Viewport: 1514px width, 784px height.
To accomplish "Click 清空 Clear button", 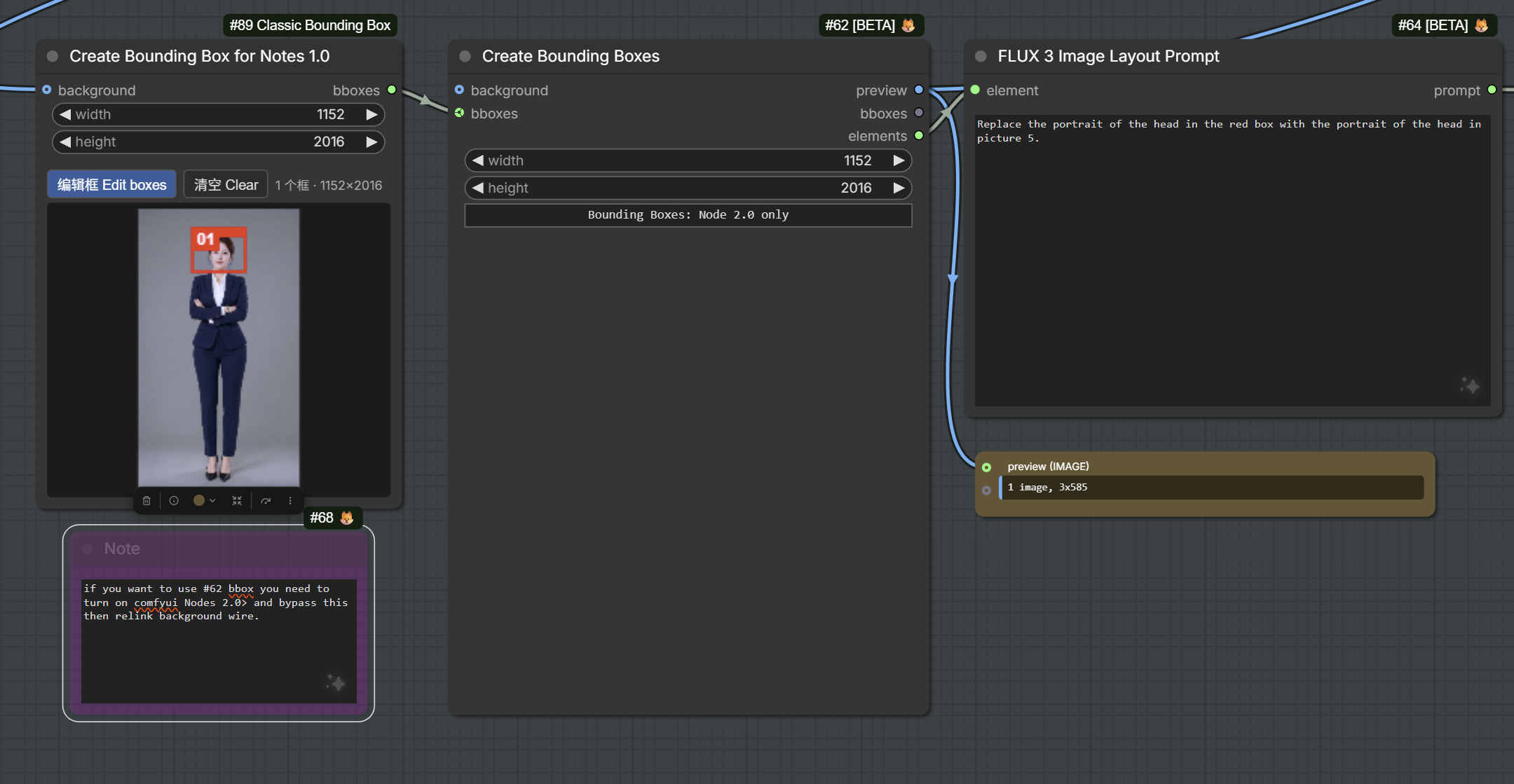I will [x=226, y=184].
